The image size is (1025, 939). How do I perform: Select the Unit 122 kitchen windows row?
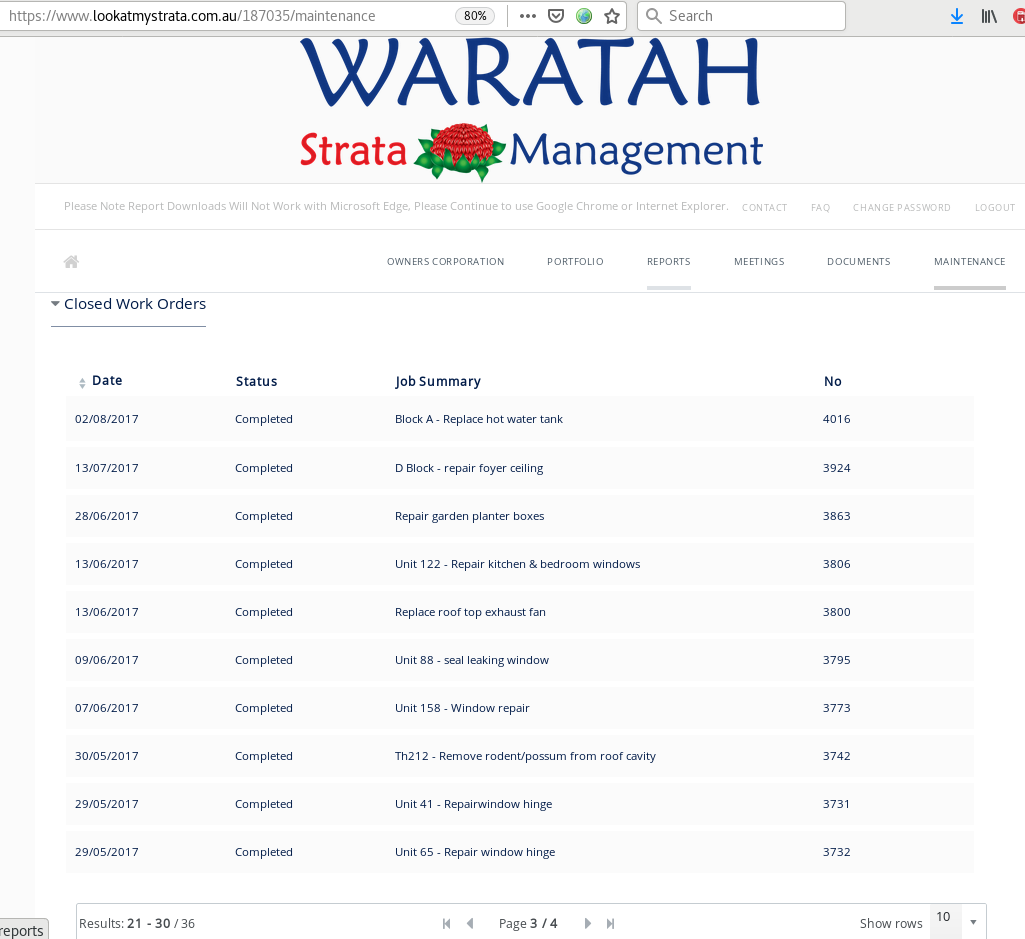pos(520,564)
